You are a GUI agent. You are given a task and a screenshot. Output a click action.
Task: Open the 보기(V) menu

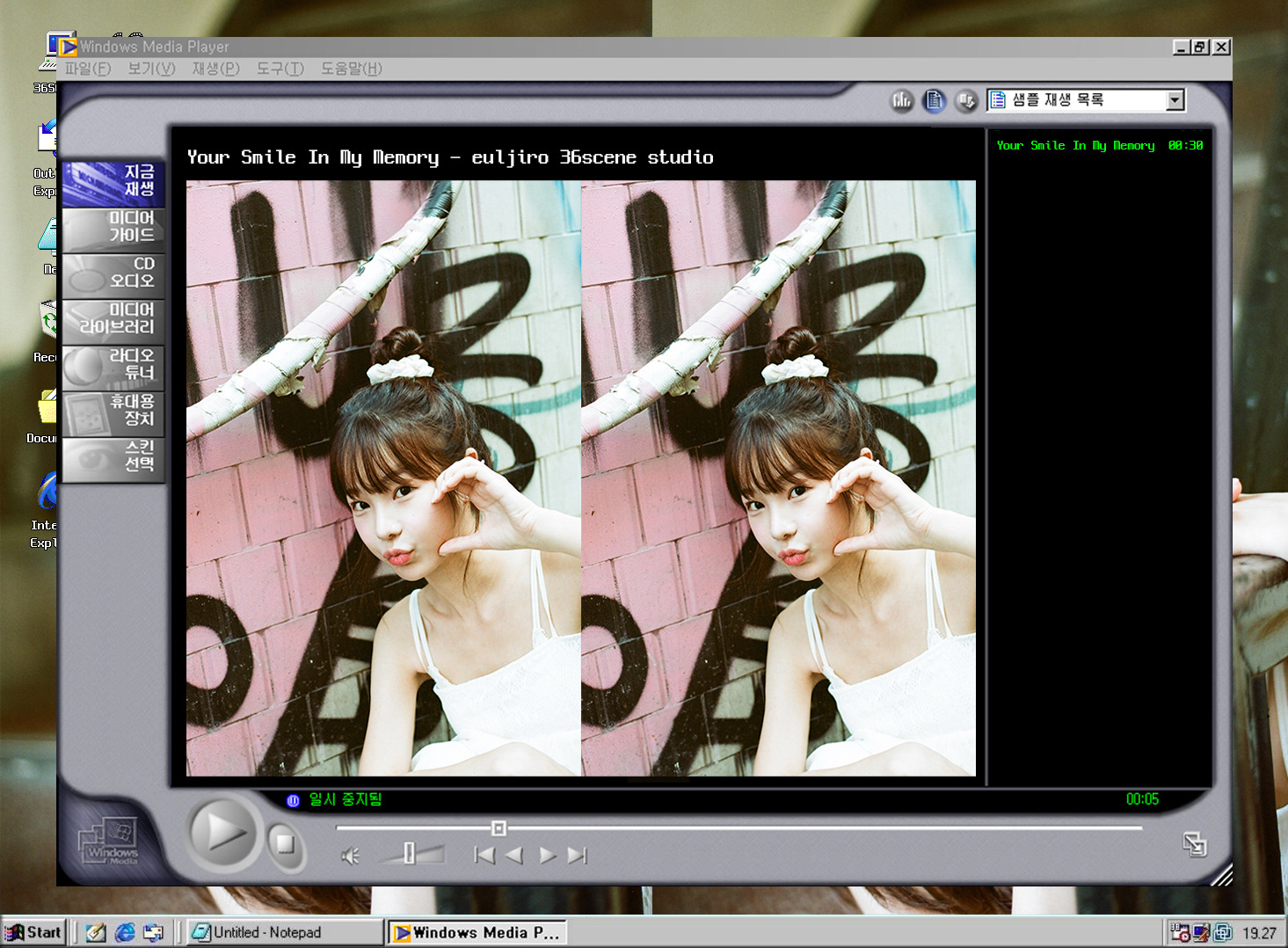point(151,69)
